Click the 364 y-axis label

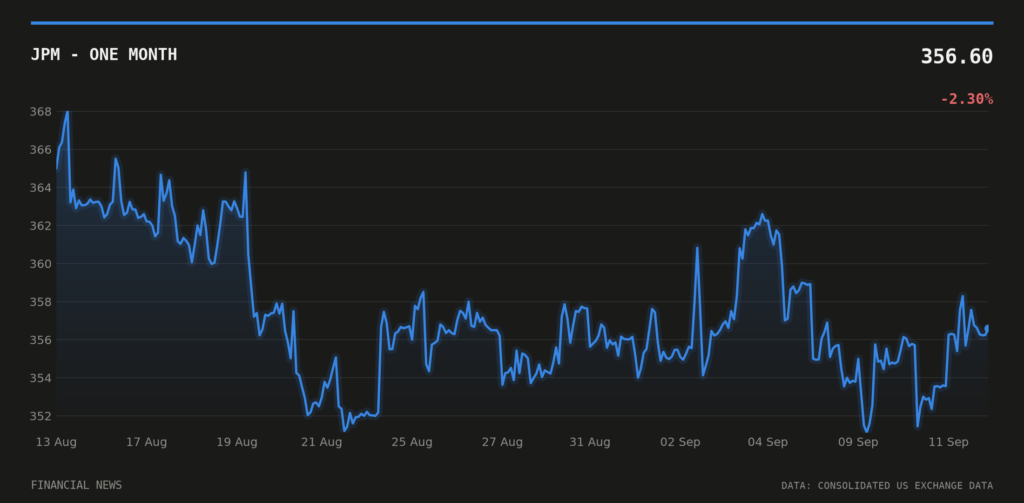40,187
